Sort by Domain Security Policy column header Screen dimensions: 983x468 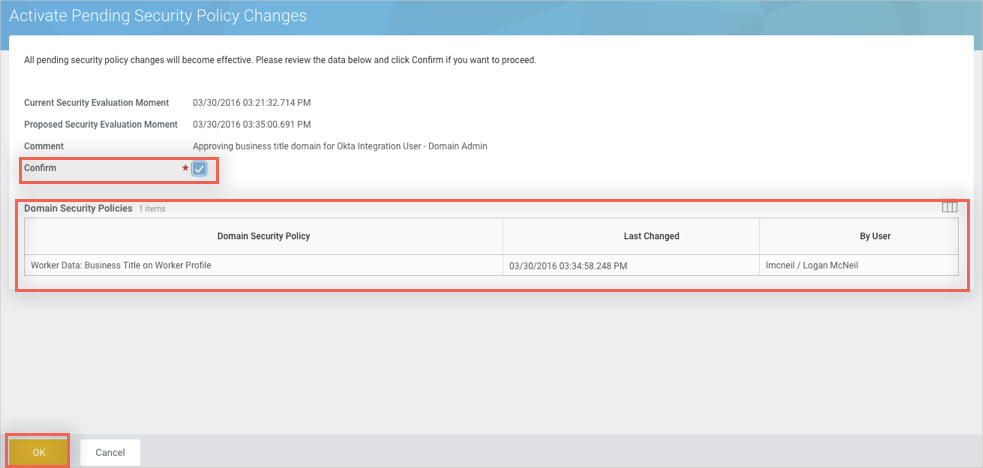[x=263, y=236]
